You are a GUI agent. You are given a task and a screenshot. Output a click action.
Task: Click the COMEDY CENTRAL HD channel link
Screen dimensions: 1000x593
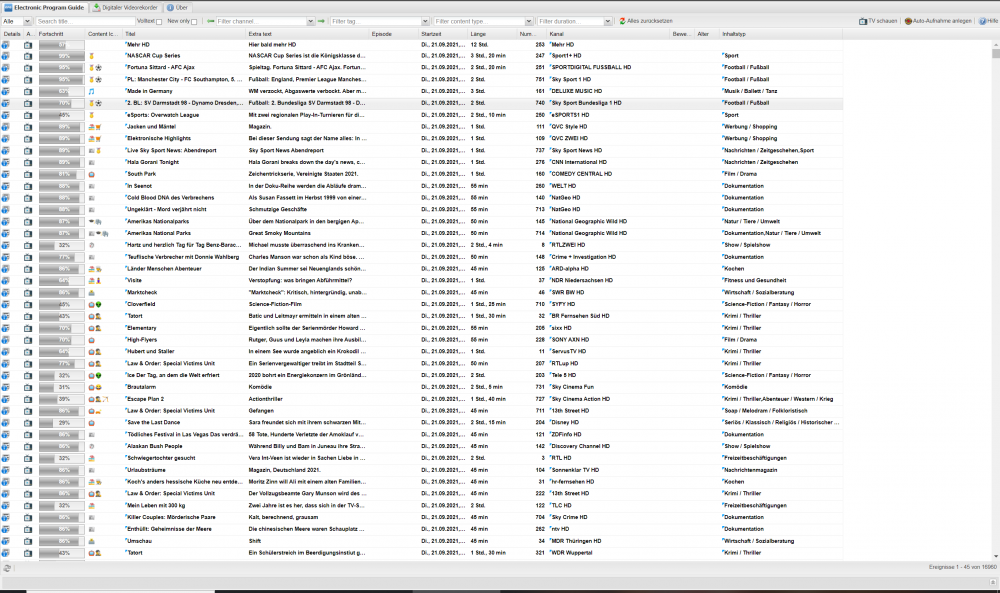coord(581,174)
